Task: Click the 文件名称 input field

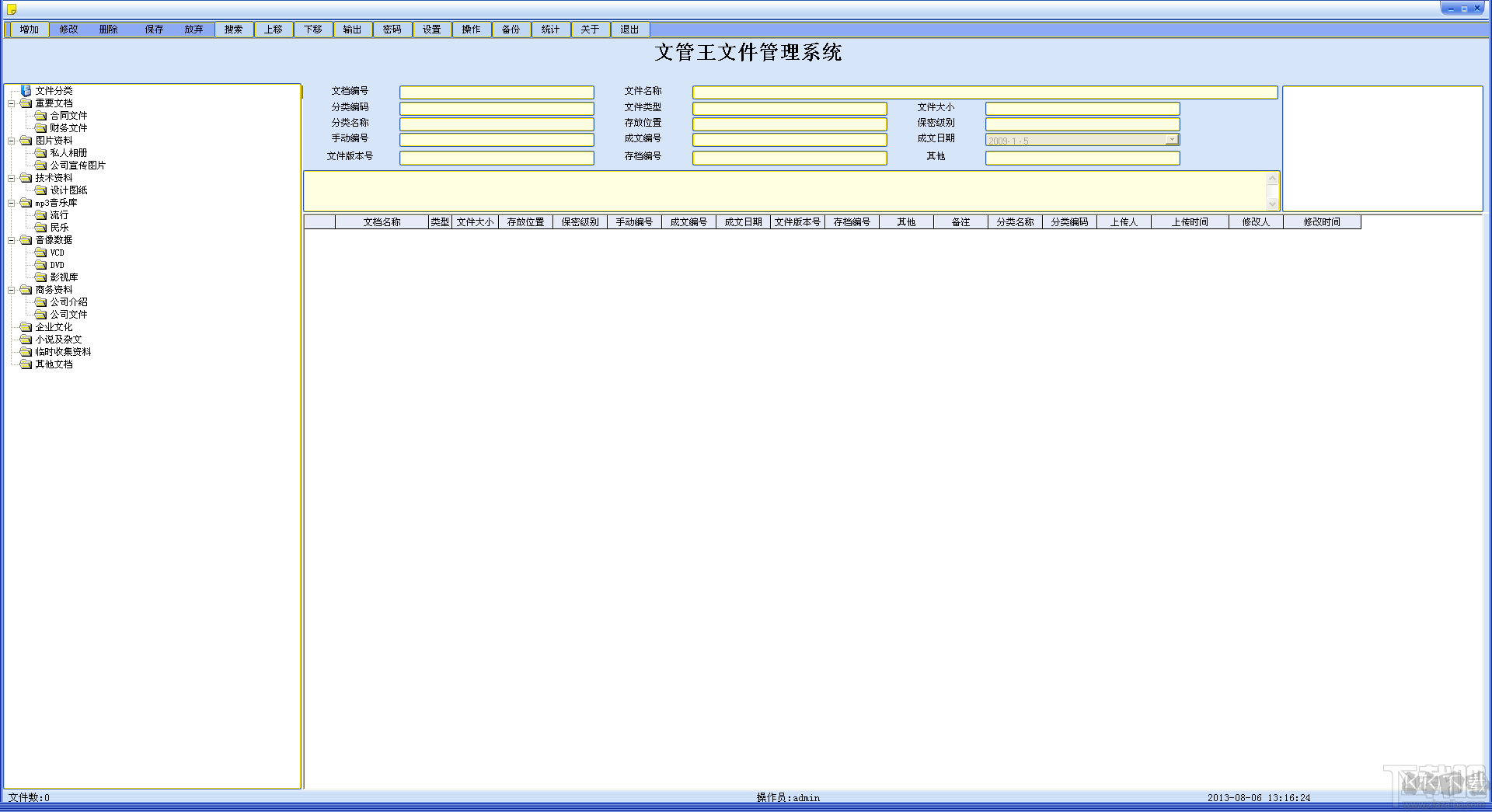Action: point(984,92)
